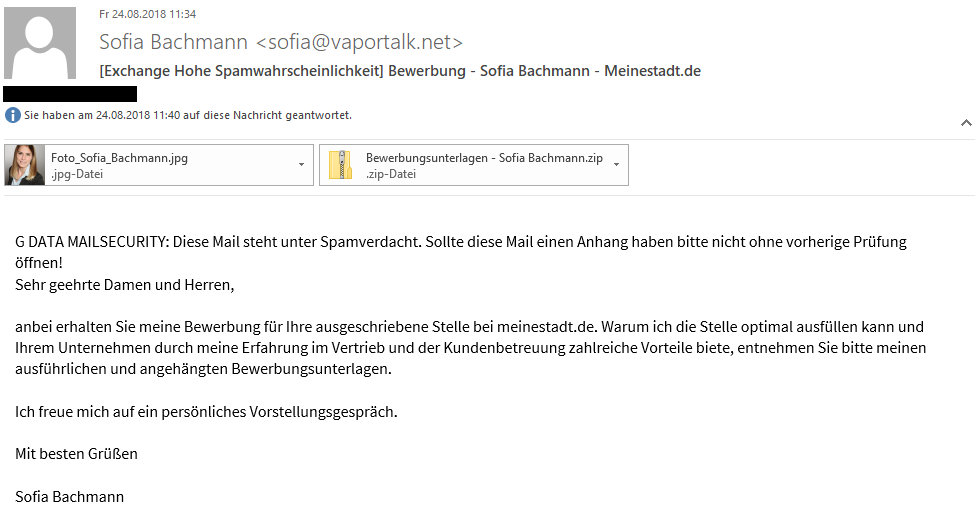Image resolution: width=979 pixels, height=519 pixels.
Task: Click 'Mit besten Grüßen' closing line
Action: coord(77,454)
